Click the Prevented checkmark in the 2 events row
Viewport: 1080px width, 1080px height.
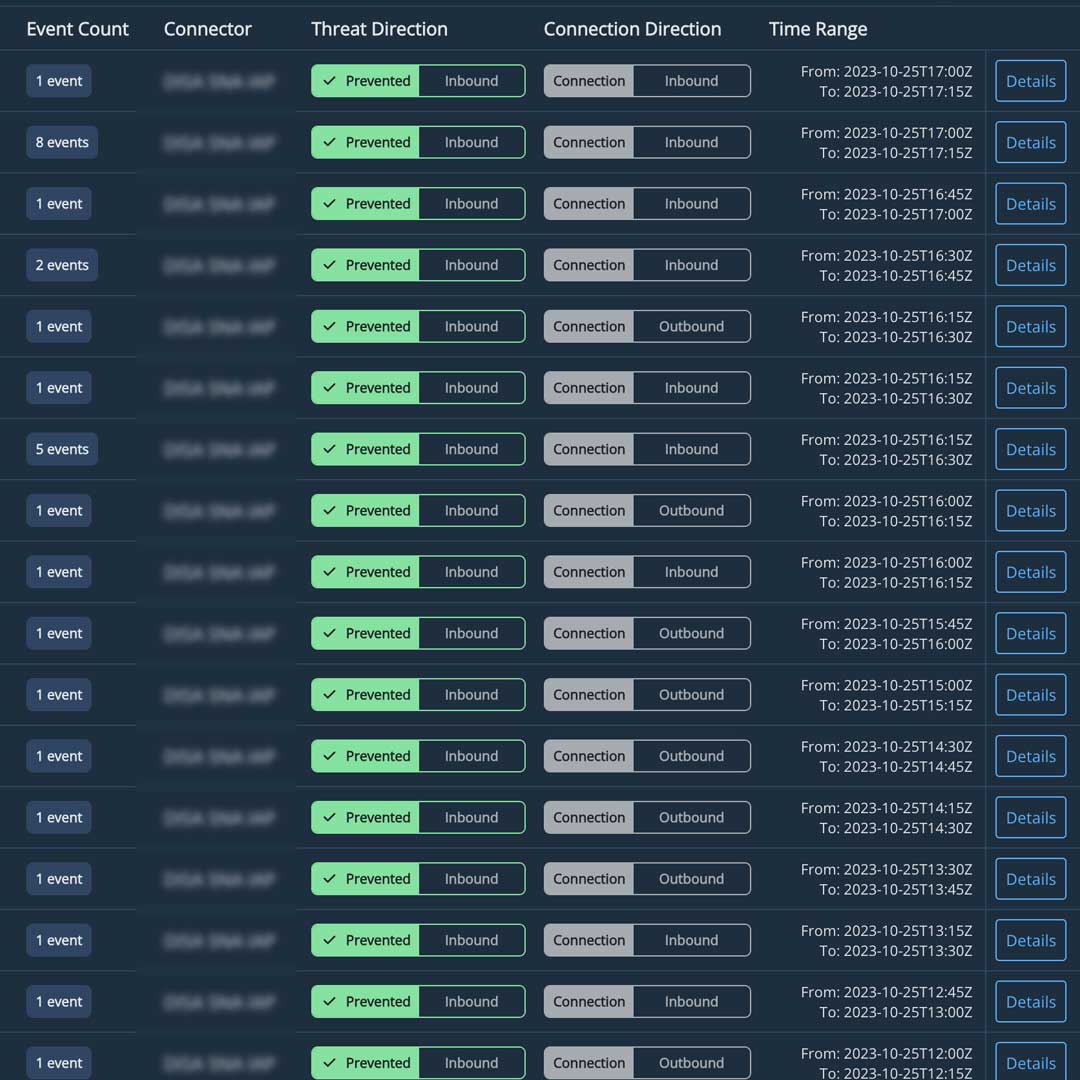[329, 266]
